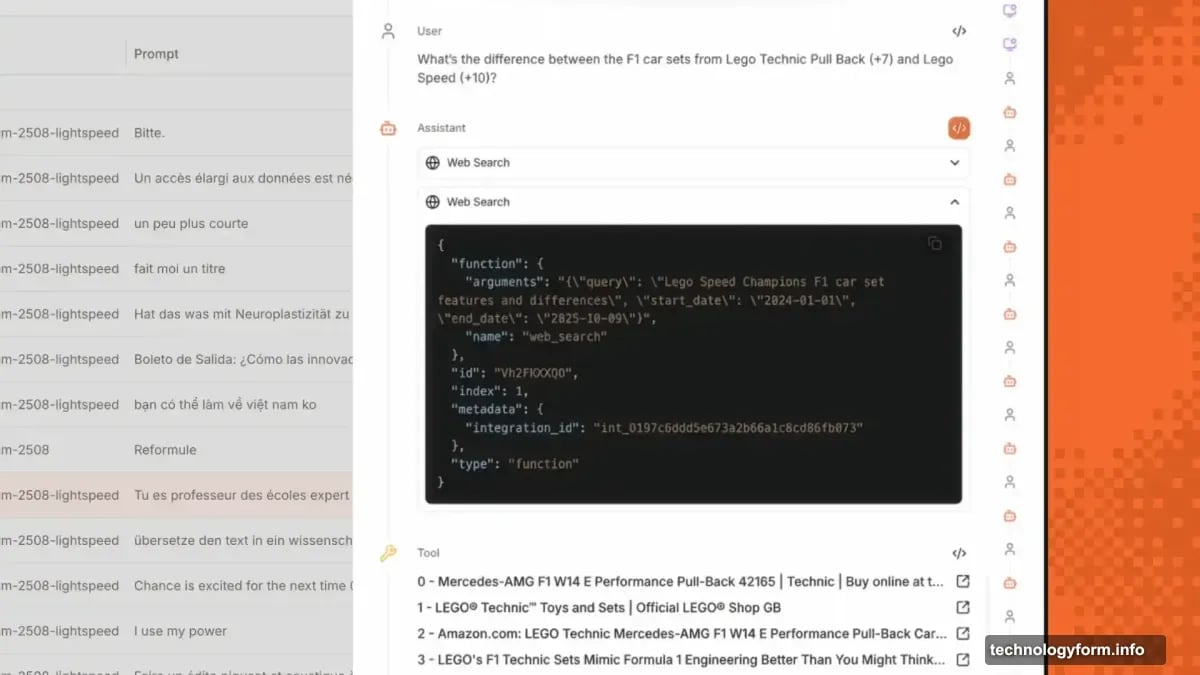The image size is (1200, 675).
Task: Click the Tool key icon beside the results
Action: point(388,553)
